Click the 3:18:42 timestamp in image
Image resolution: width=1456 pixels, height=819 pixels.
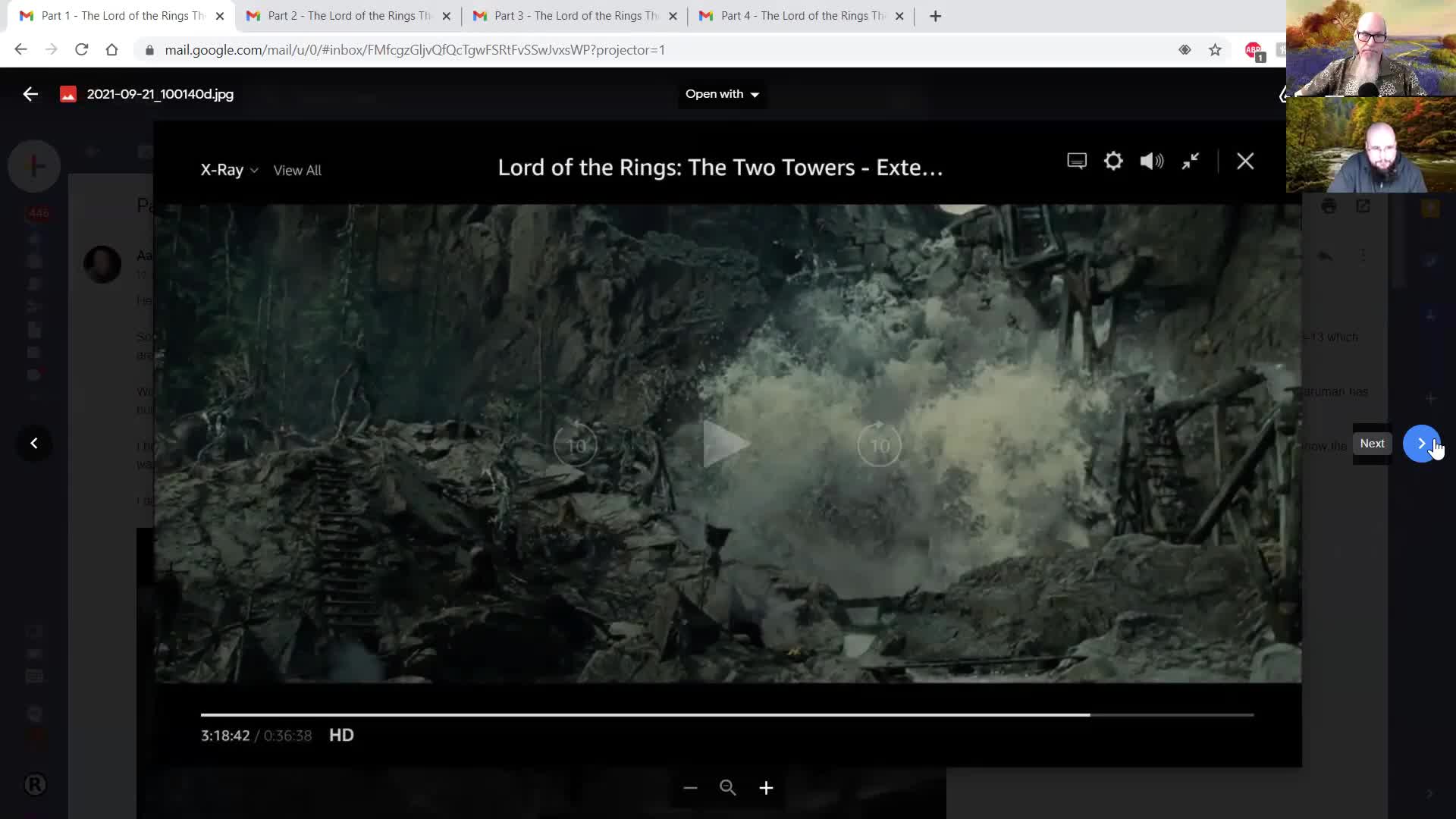click(x=225, y=736)
